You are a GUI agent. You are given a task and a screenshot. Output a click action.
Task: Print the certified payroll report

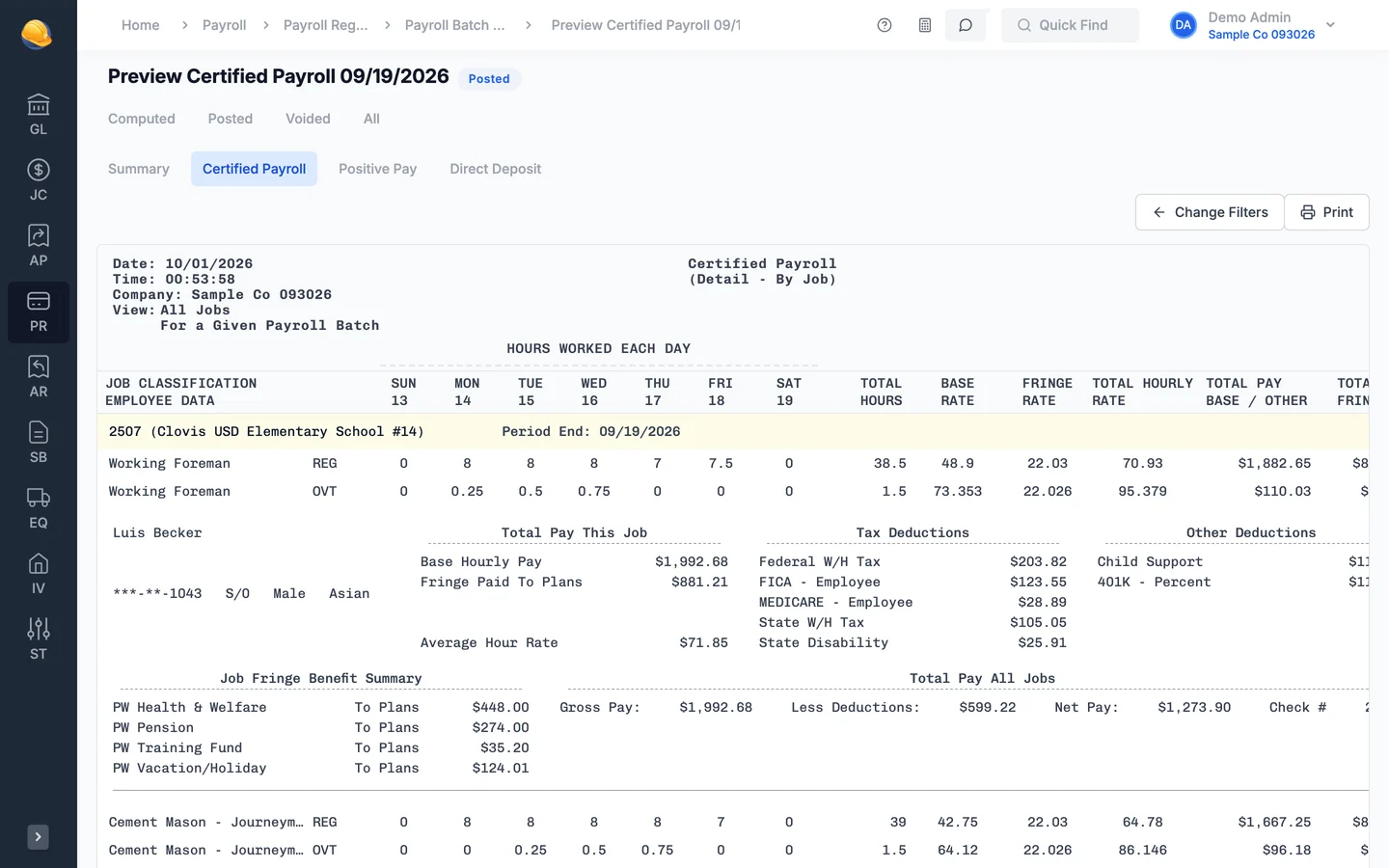(1326, 212)
